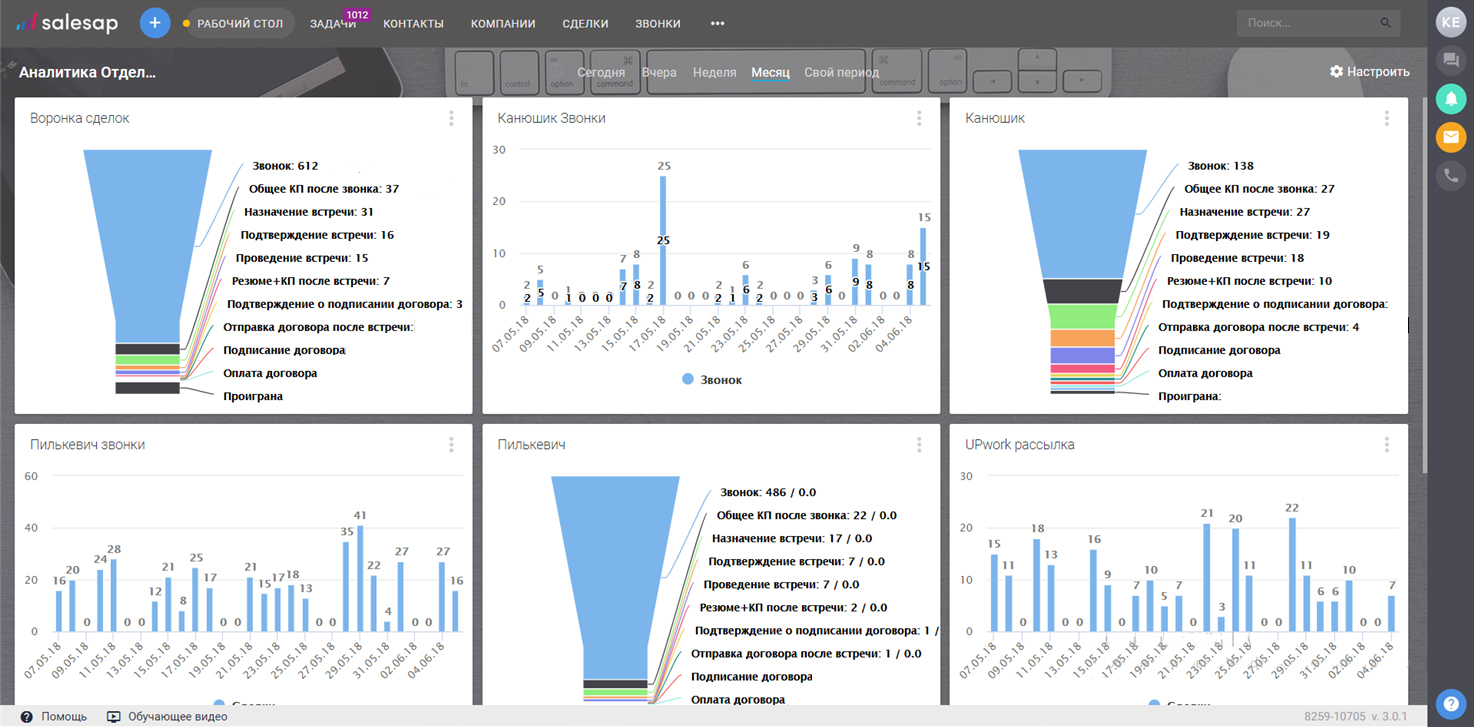Open options menu for Воронка сделок widget
The image size is (1474, 727).
coord(451,118)
